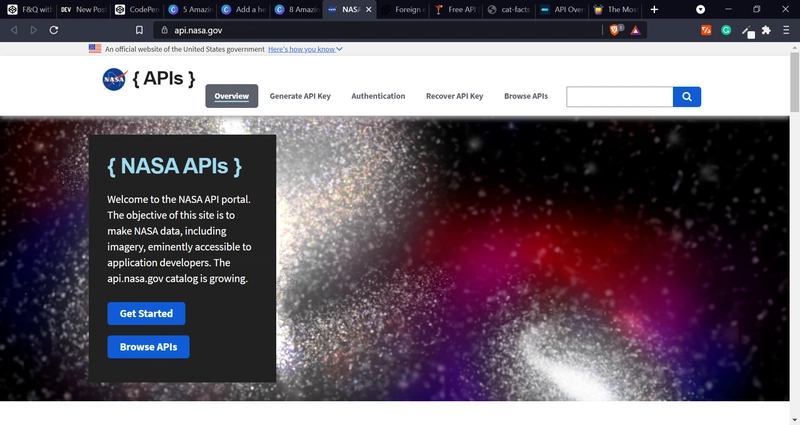800x425 pixels.
Task: Switch to the "API Over" tab
Action: (x=562, y=9)
